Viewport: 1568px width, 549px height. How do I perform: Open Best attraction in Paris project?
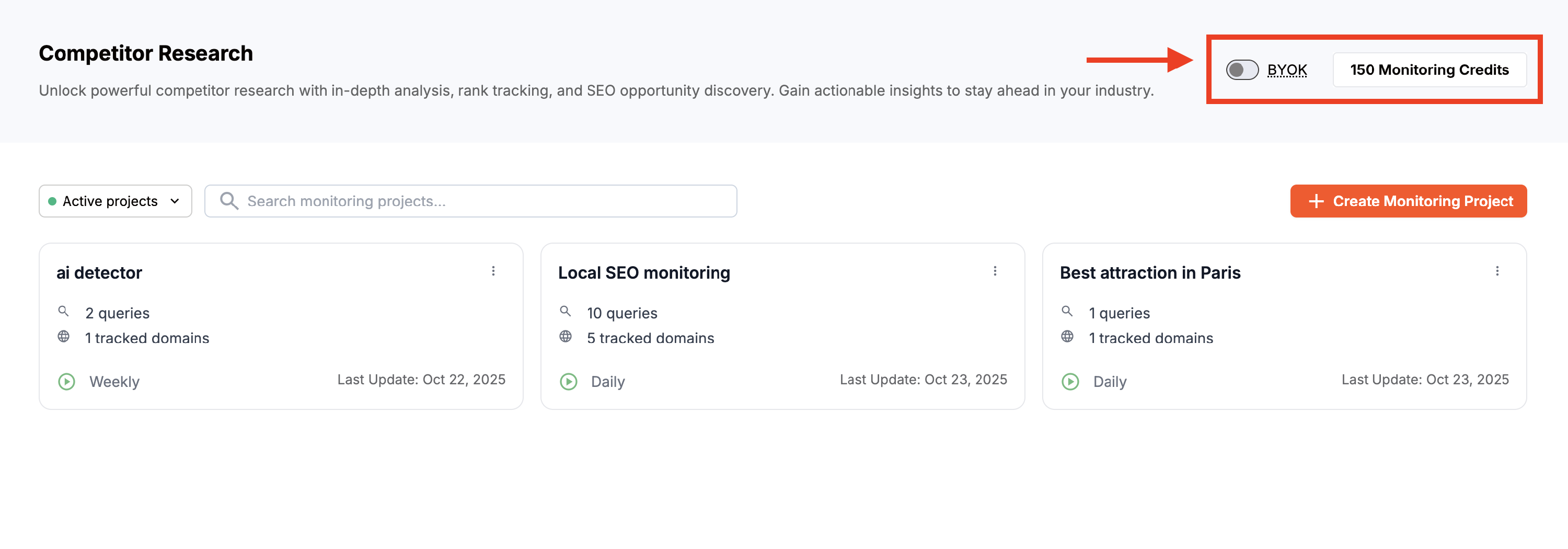pyautogui.click(x=1149, y=273)
